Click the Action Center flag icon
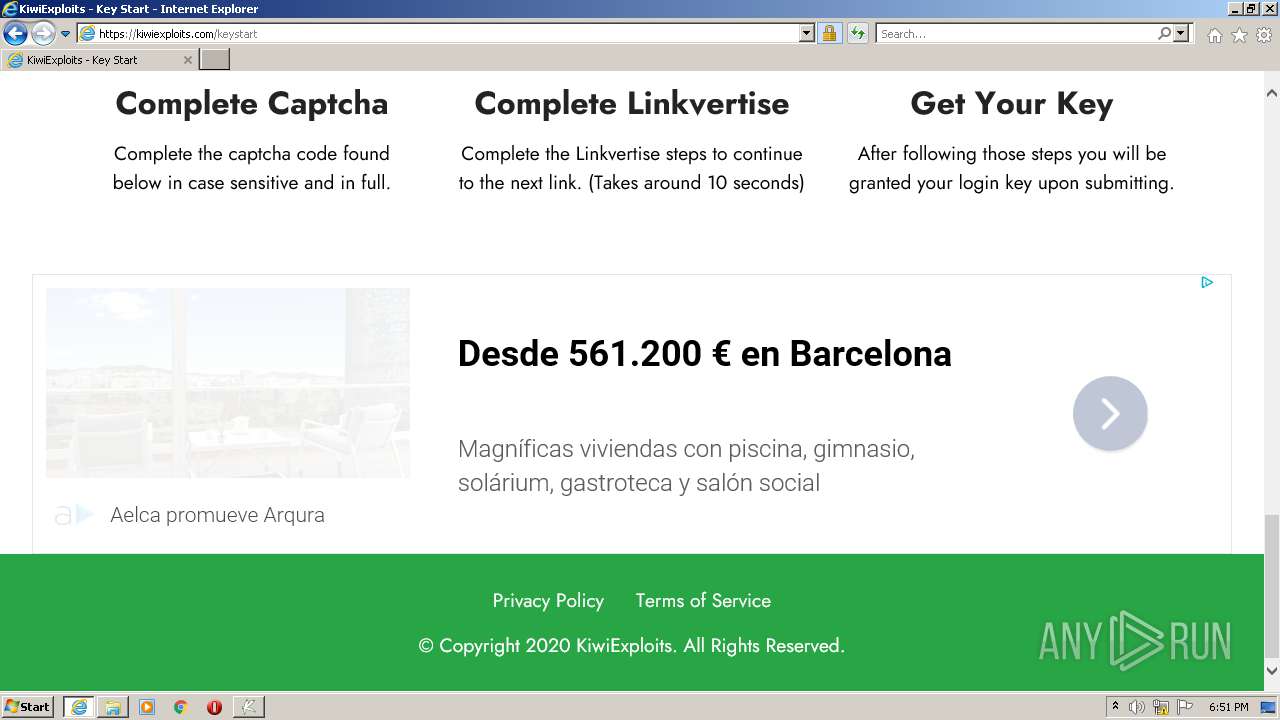Image resolution: width=1280 pixels, height=720 pixels. coord(1184,707)
